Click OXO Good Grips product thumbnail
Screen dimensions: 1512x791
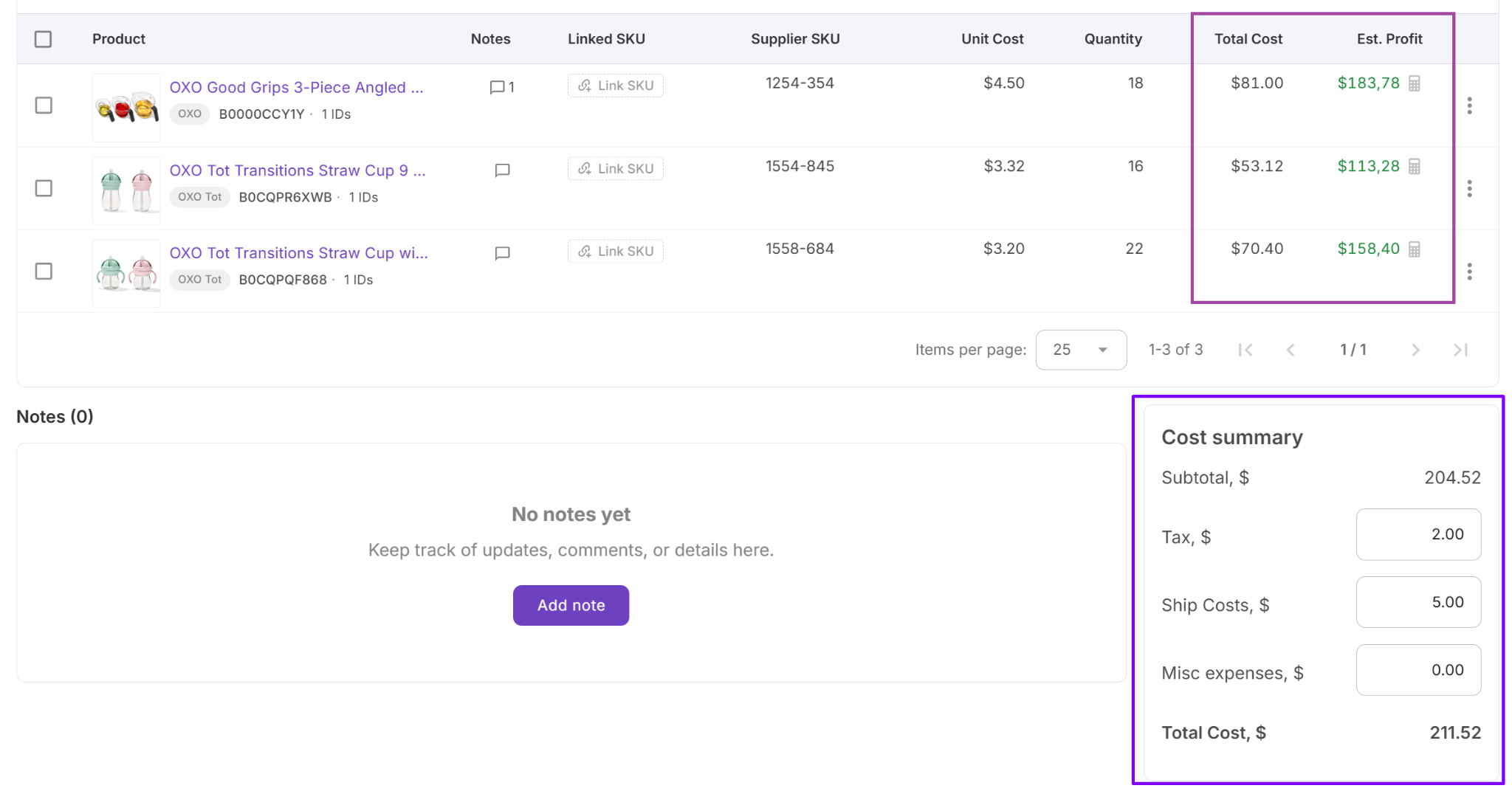click(x=126, y=108)
